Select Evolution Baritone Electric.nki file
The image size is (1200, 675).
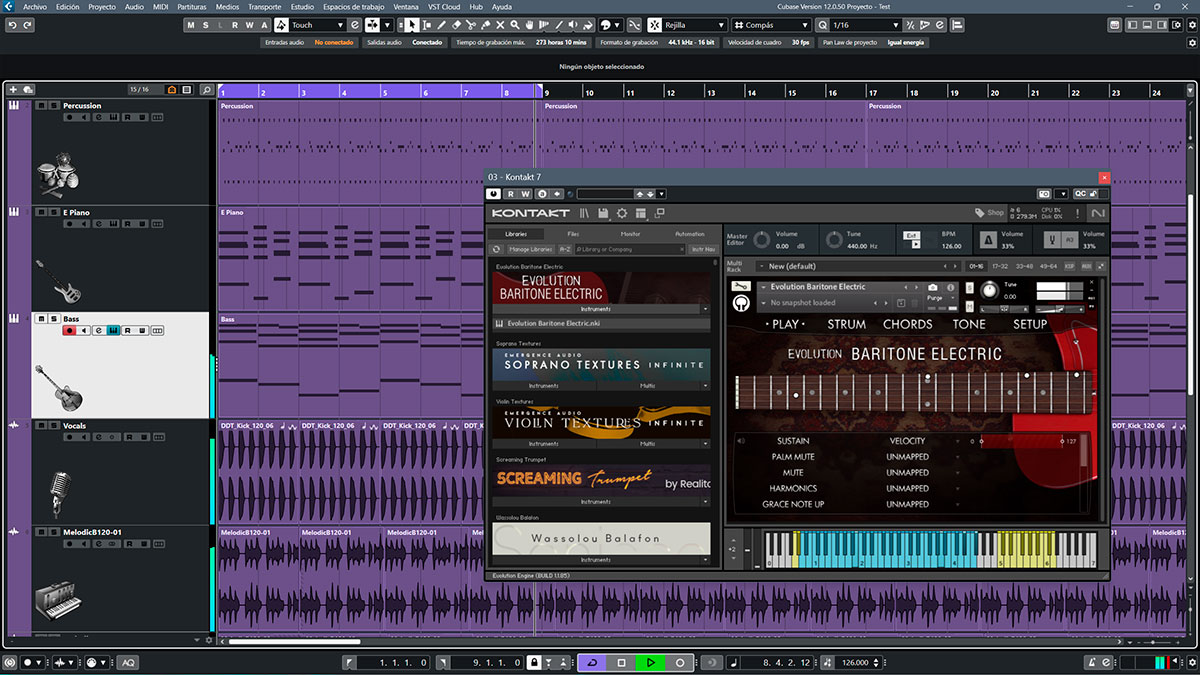(602, 324)
